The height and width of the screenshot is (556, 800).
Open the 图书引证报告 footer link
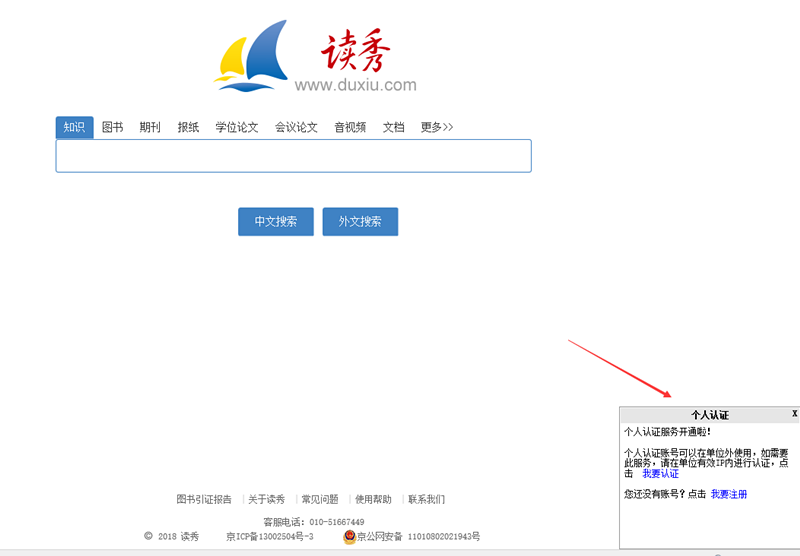(204, 499)
